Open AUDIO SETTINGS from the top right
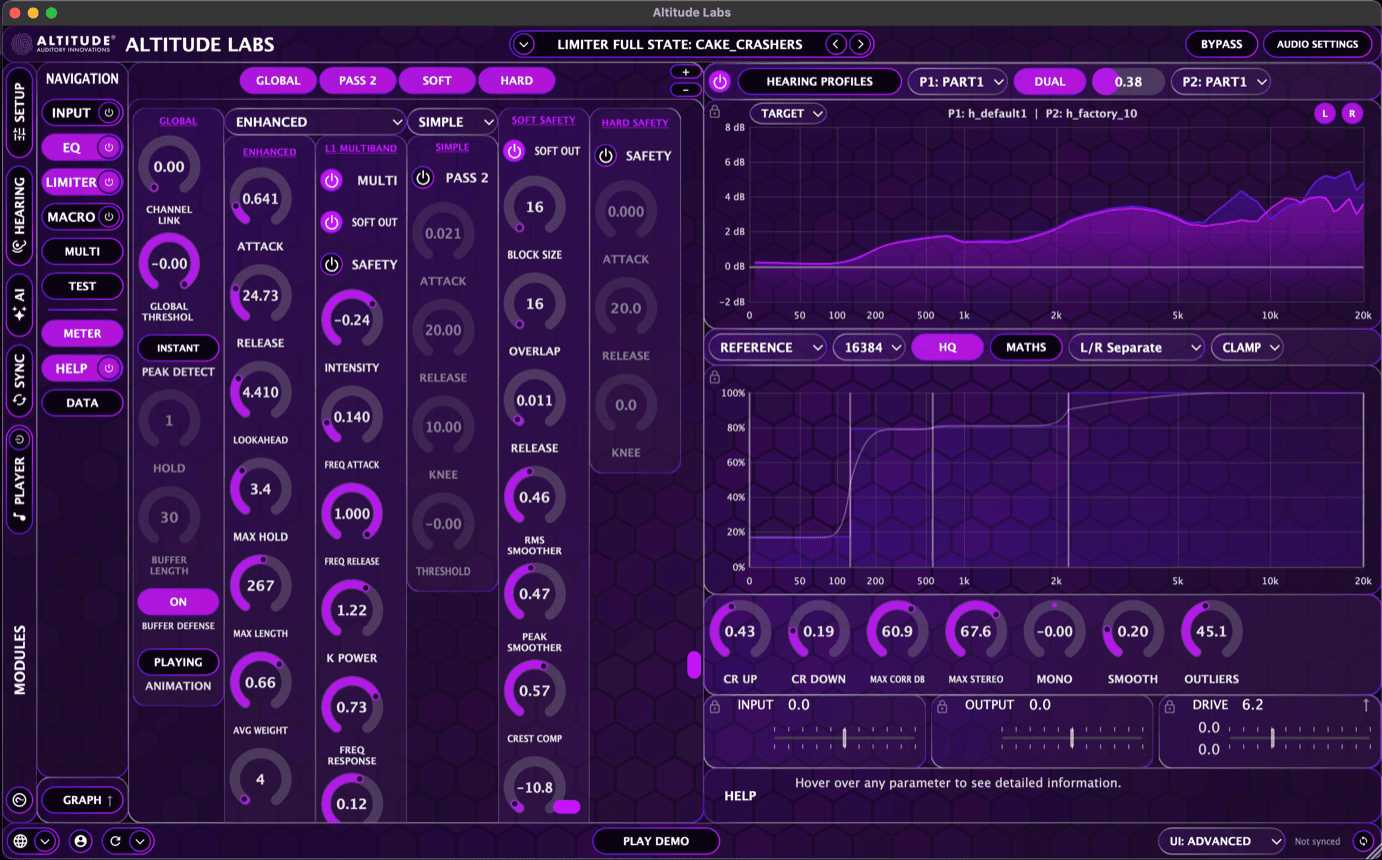The height and width of the screenshot is (860, 1382). click(x=1318, y=44)
